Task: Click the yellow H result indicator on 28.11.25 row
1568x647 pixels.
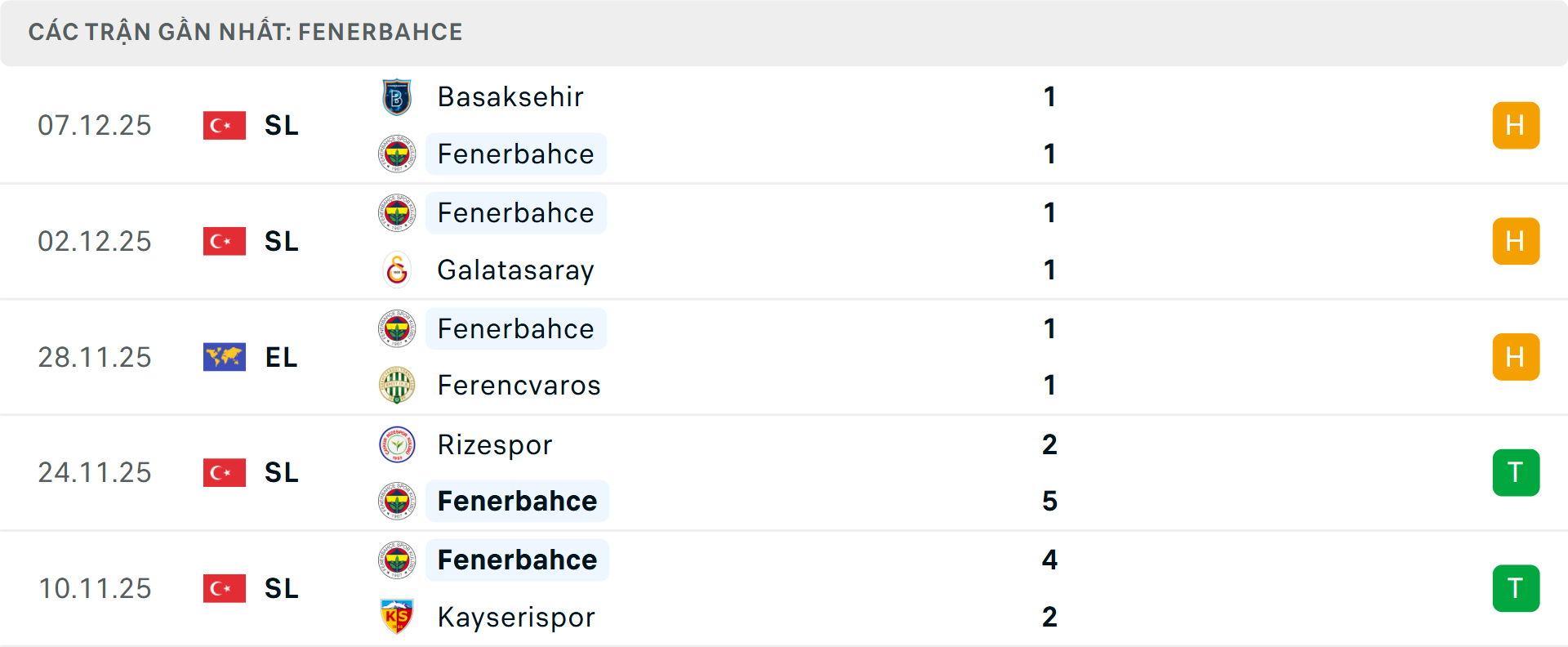Action: [1516, 356]
